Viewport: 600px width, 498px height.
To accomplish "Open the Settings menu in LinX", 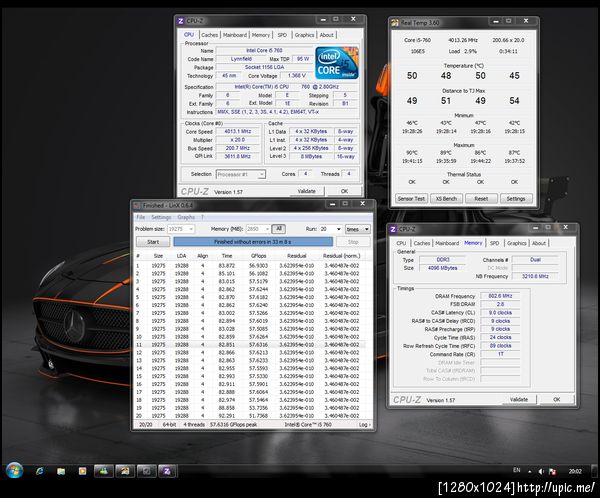I will pyautogui.click(x=161, y=217).
